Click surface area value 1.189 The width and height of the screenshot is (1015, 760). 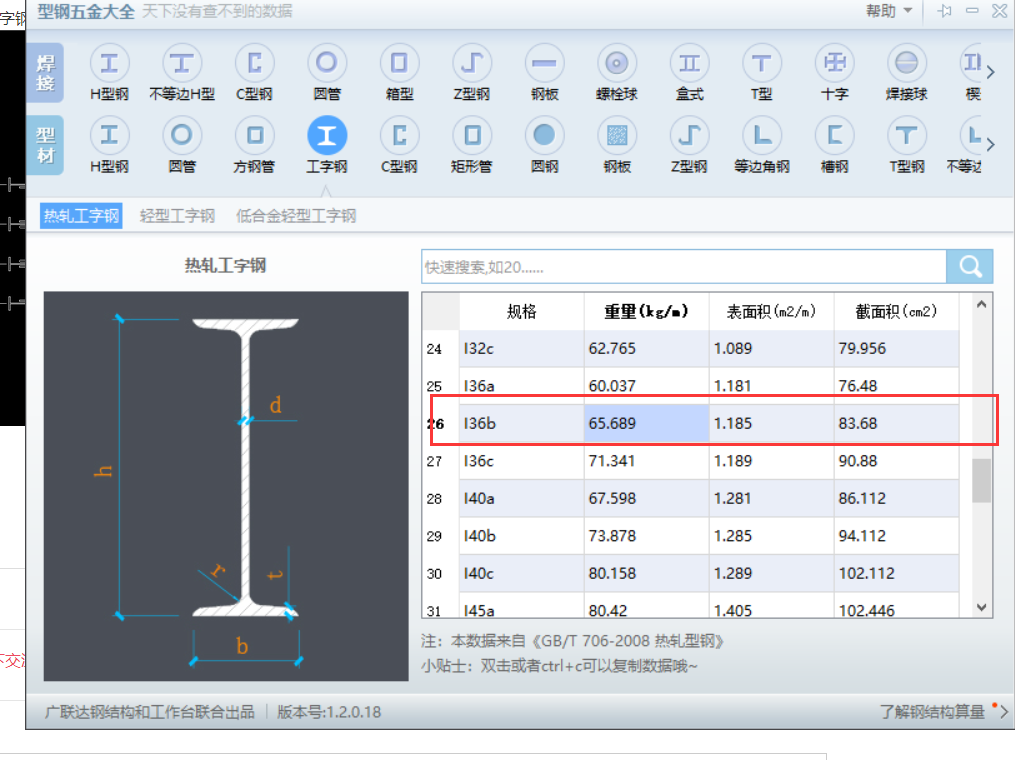pyautogui.click(x=772, y=461)
